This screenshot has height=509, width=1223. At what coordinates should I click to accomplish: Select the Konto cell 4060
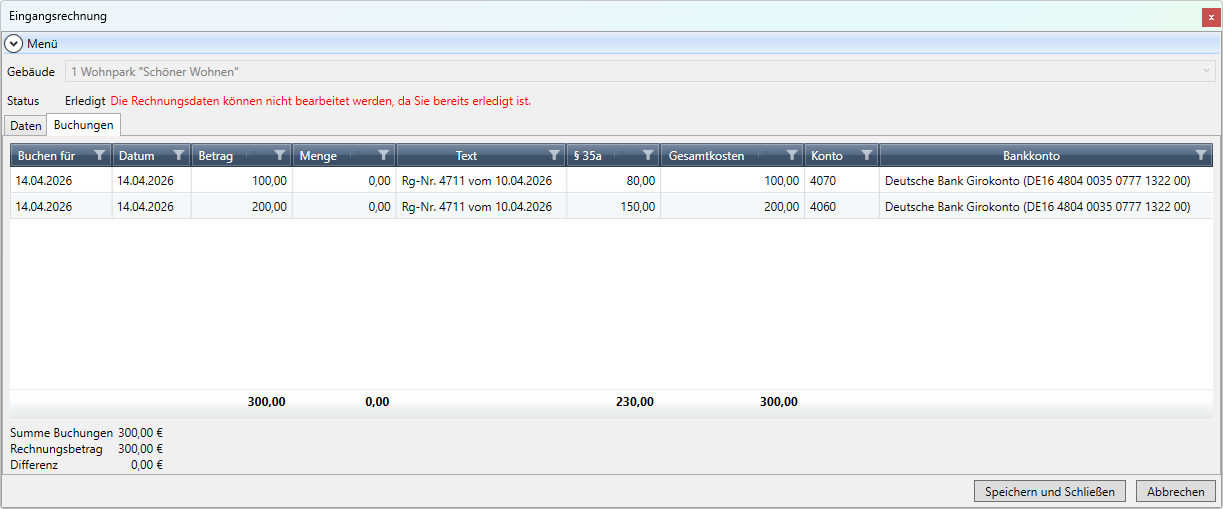coord(842,207)
